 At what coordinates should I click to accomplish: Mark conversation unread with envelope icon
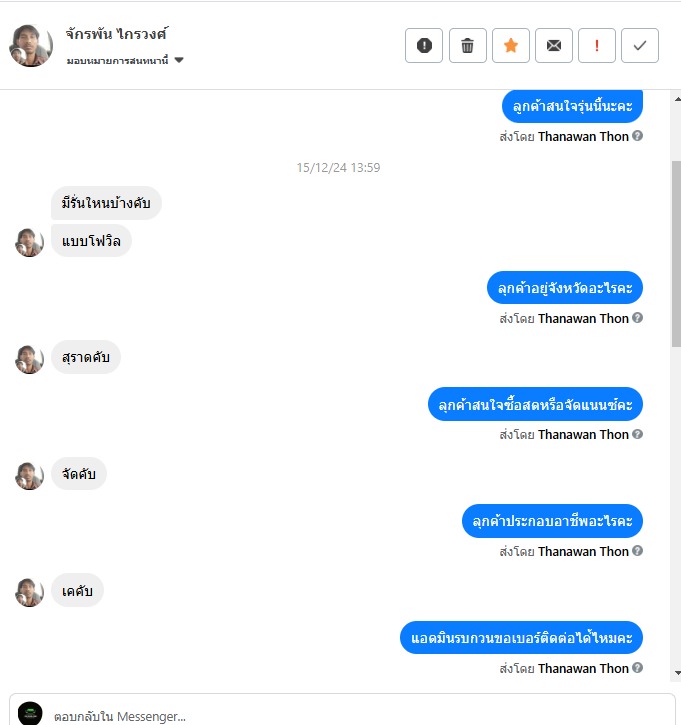[x=554, y=45]
